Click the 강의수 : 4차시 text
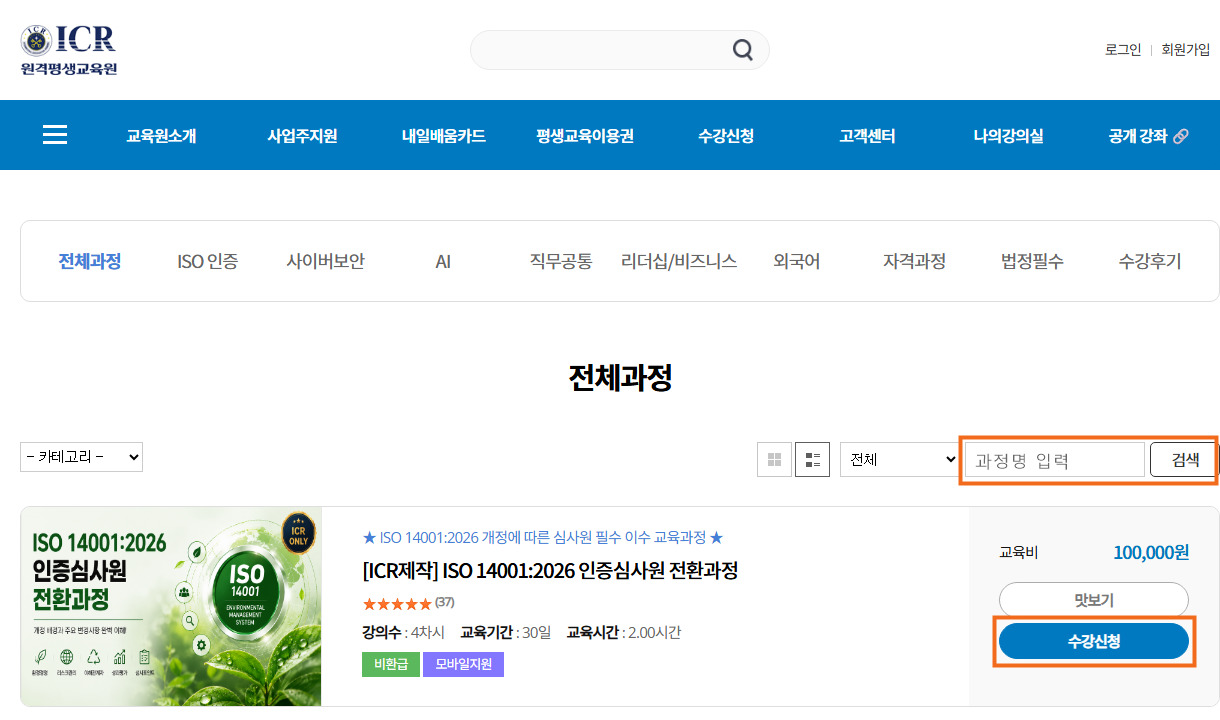The height and width of the screenshot is (720, 1220). 403,632
